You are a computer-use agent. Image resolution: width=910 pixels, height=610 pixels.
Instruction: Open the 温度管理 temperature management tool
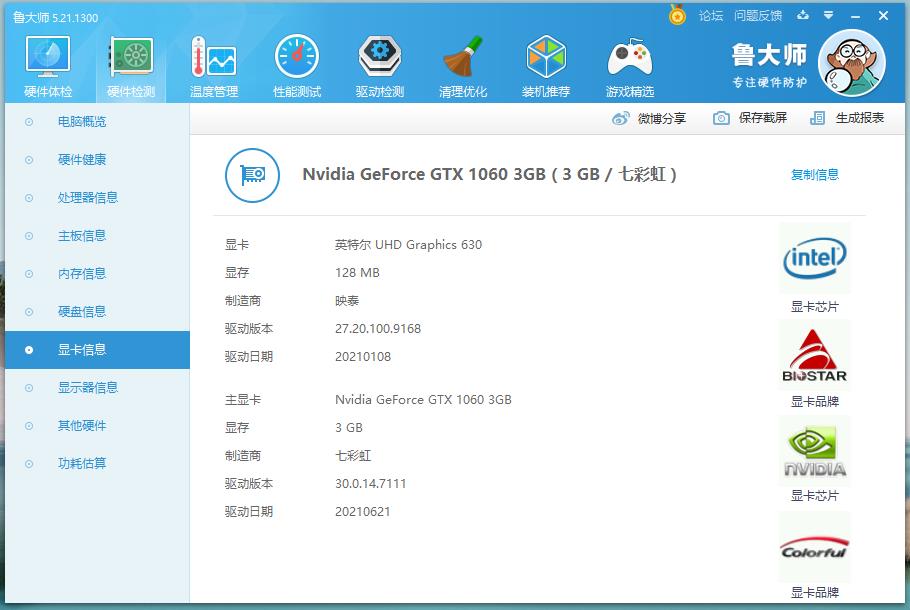pos(213,64)
